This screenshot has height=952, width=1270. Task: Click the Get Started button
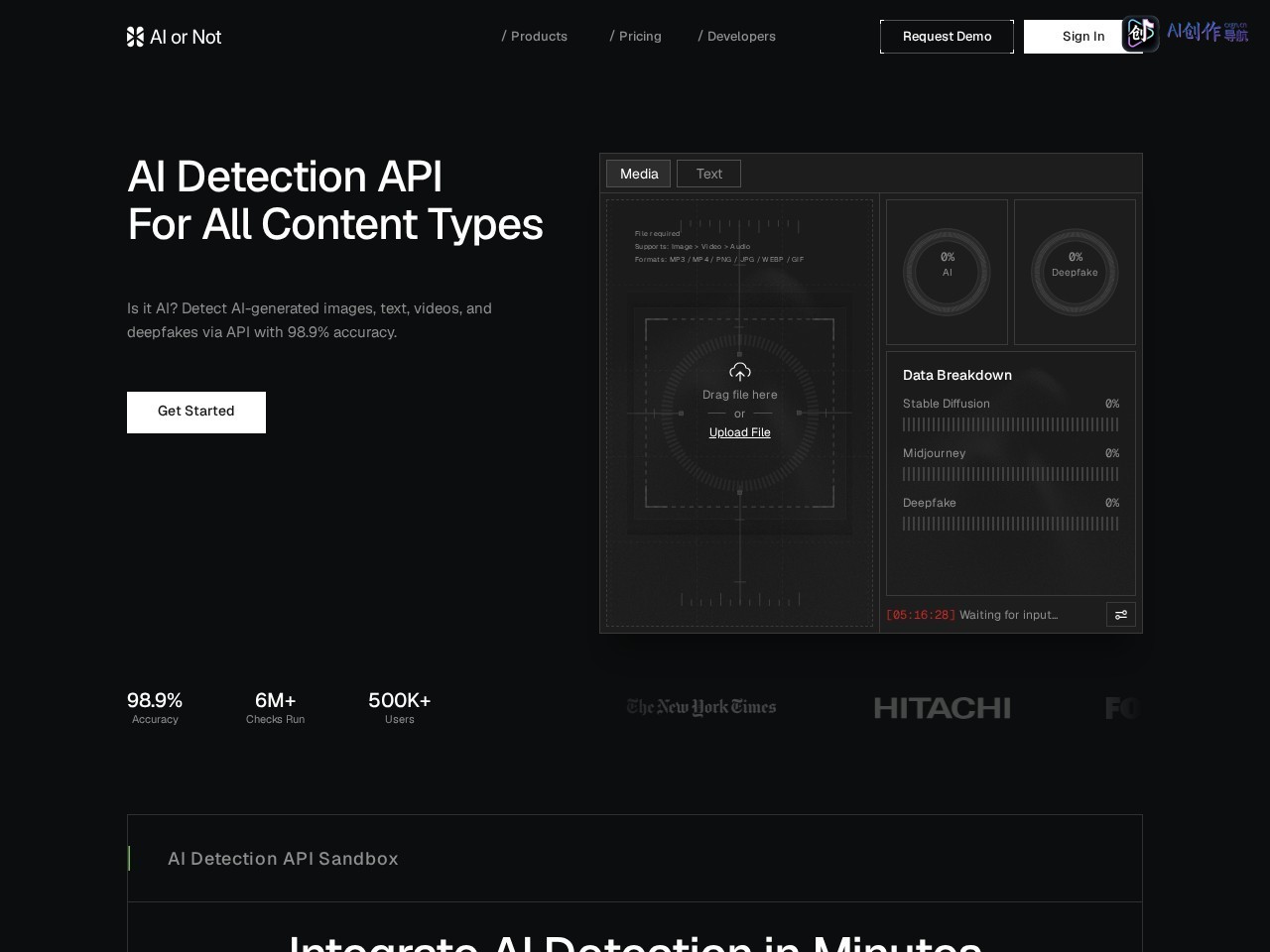coord(196,413)
